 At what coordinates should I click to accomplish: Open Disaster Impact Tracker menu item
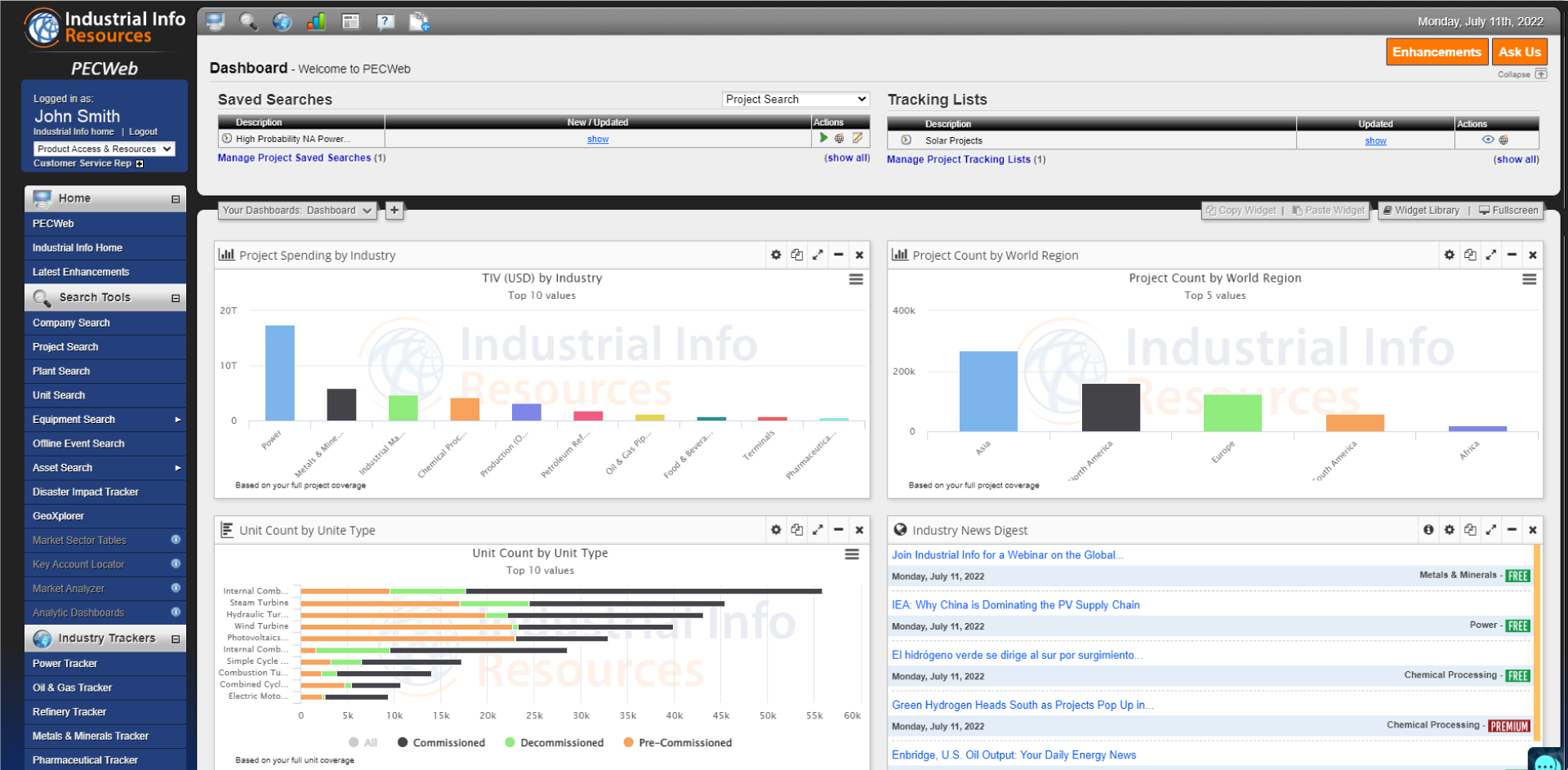pos(105,492)
